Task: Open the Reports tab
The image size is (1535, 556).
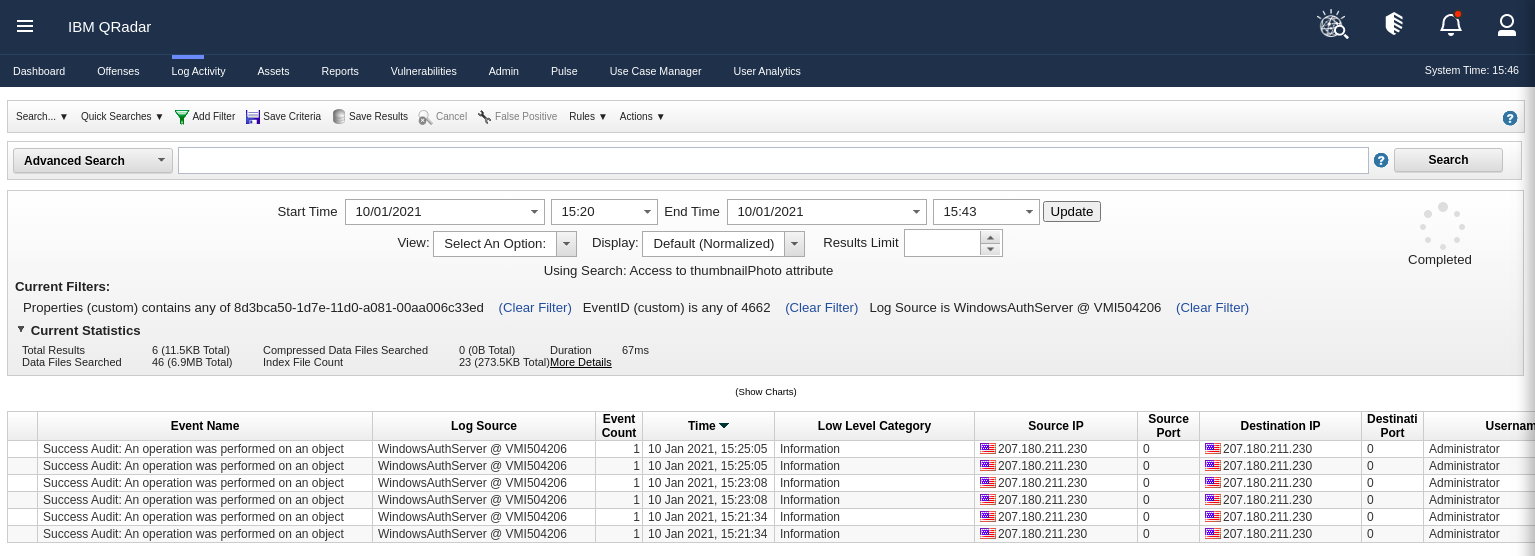Action: [340, 71]
